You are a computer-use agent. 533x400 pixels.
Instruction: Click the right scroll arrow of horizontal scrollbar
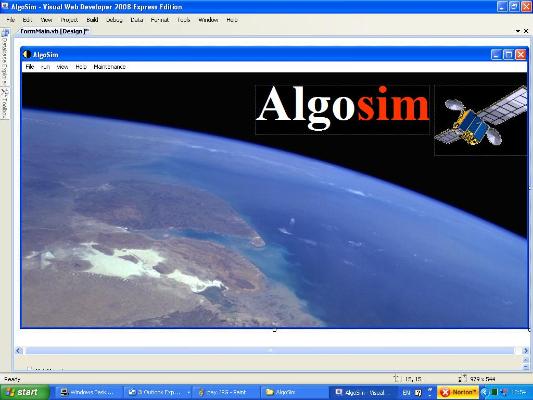pyautogui.click(x=525, y=350)
